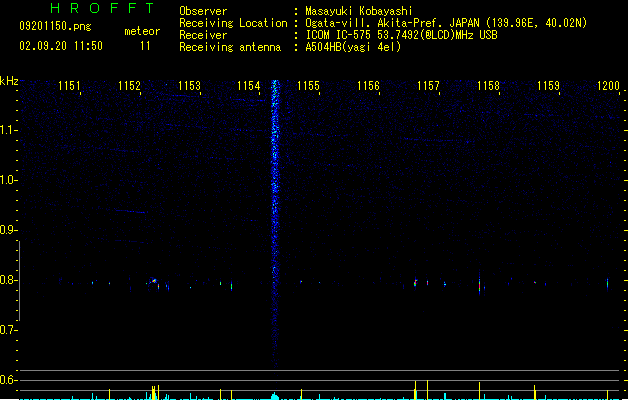Click the 0.8 frequency axis label

coord(8,280)
